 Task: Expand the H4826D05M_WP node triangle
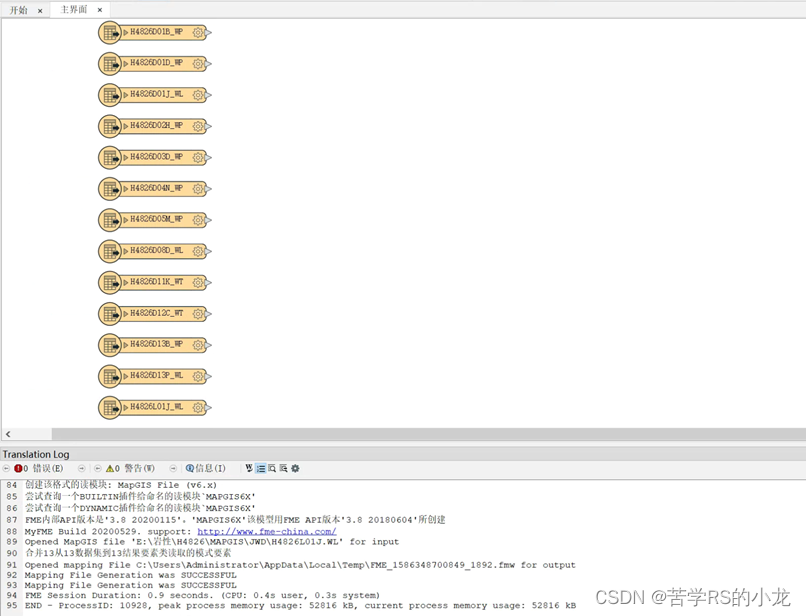pyautogui.click(x=124, y=220)
